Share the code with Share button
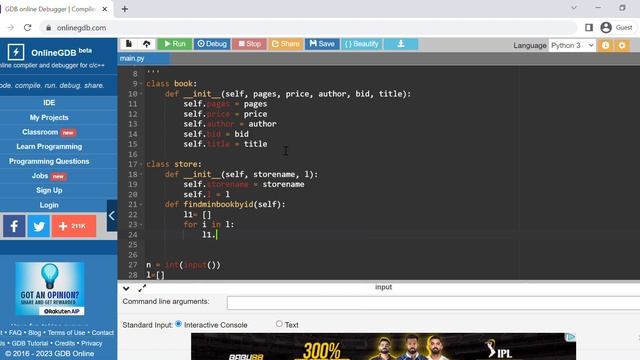The height and width of the screenshot is (360, 640). pyautogui.click(x=286, y=44)
